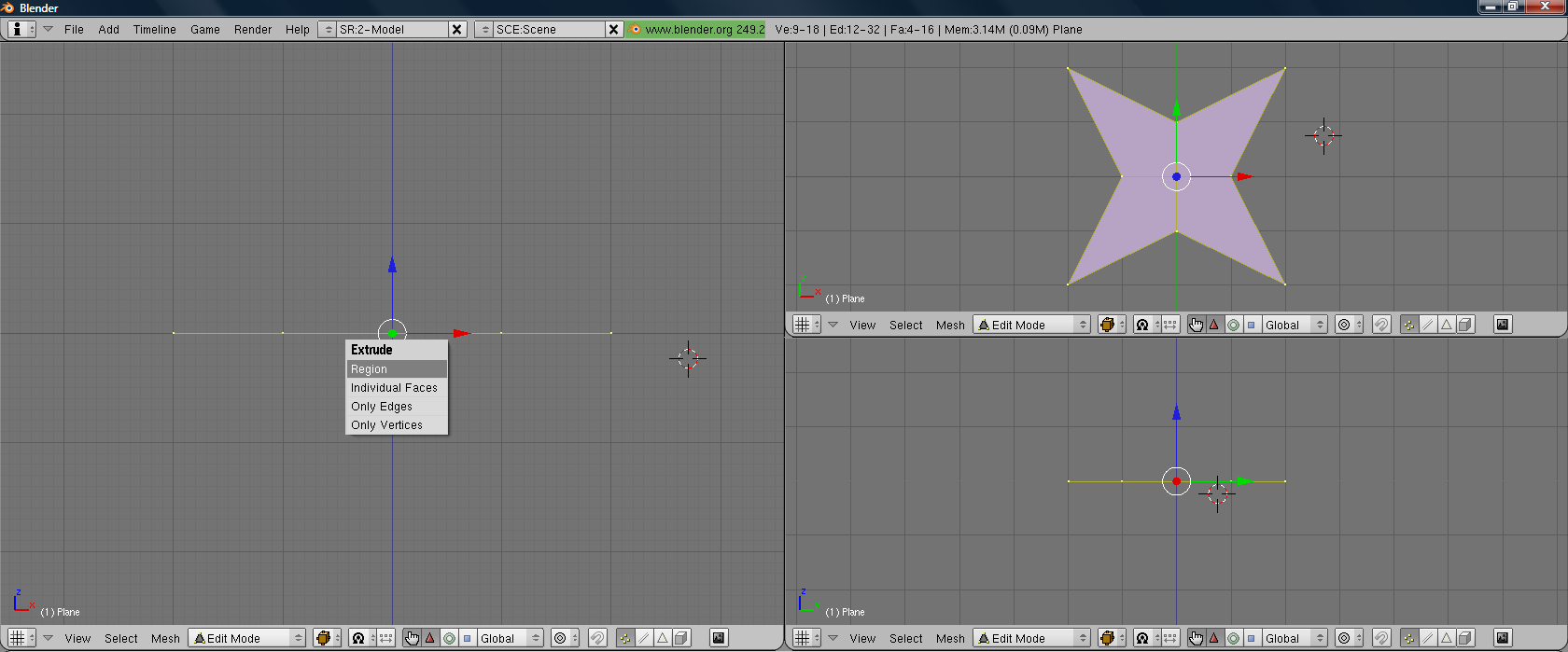The height and width of the screenshot is (652, 1568).
Task: Open top-right viewport window type grid selector
Action: (x=806, y=325)
